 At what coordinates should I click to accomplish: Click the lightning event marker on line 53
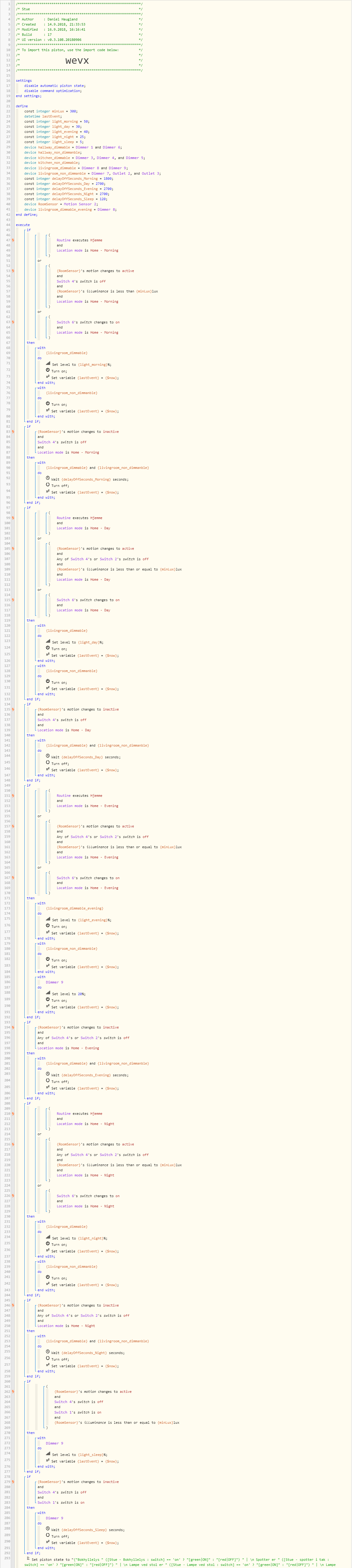click(x=13, y=271)
